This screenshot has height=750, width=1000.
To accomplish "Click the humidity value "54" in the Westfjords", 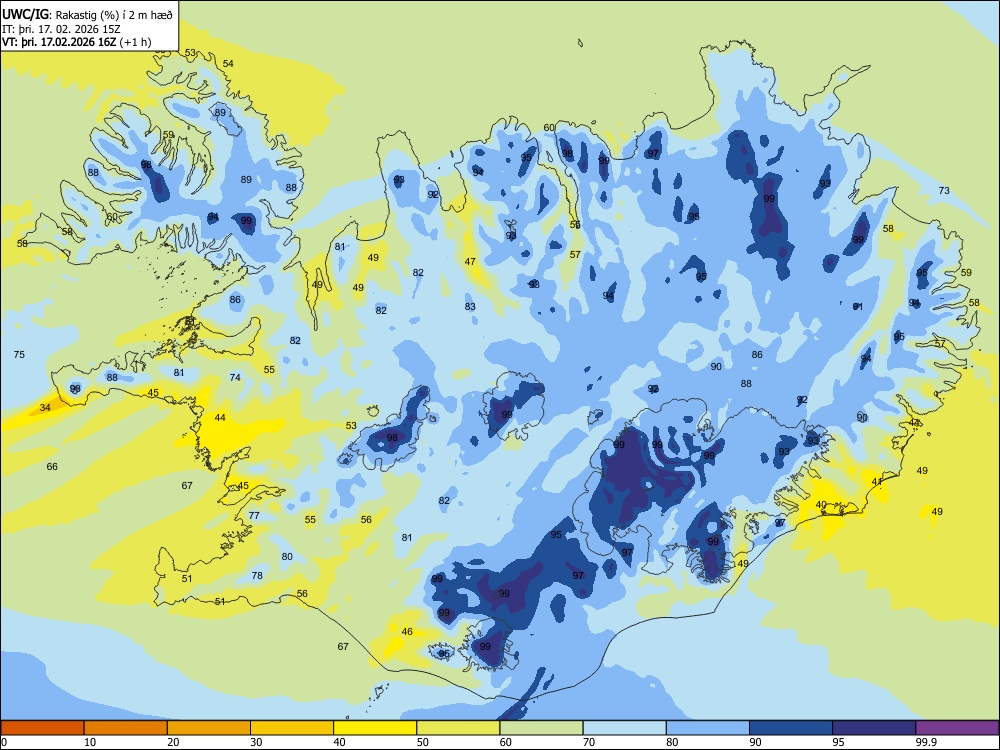I will [228, 63].
